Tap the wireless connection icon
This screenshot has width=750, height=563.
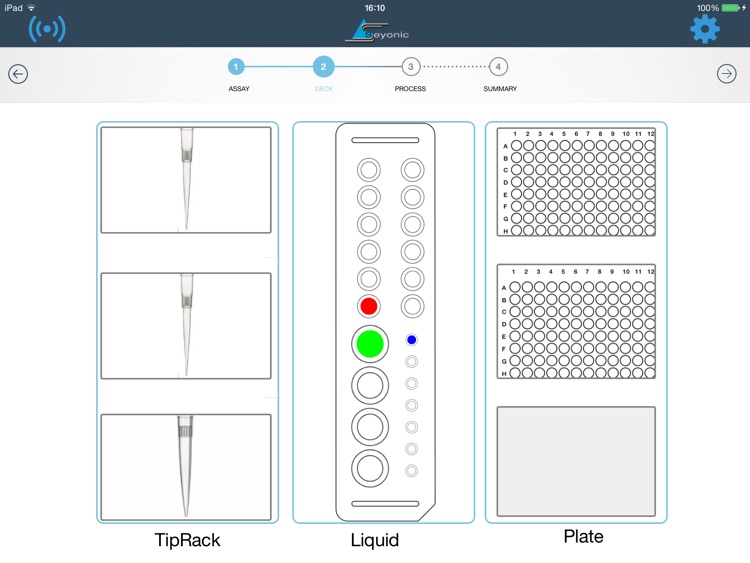(x=47, y=29)
